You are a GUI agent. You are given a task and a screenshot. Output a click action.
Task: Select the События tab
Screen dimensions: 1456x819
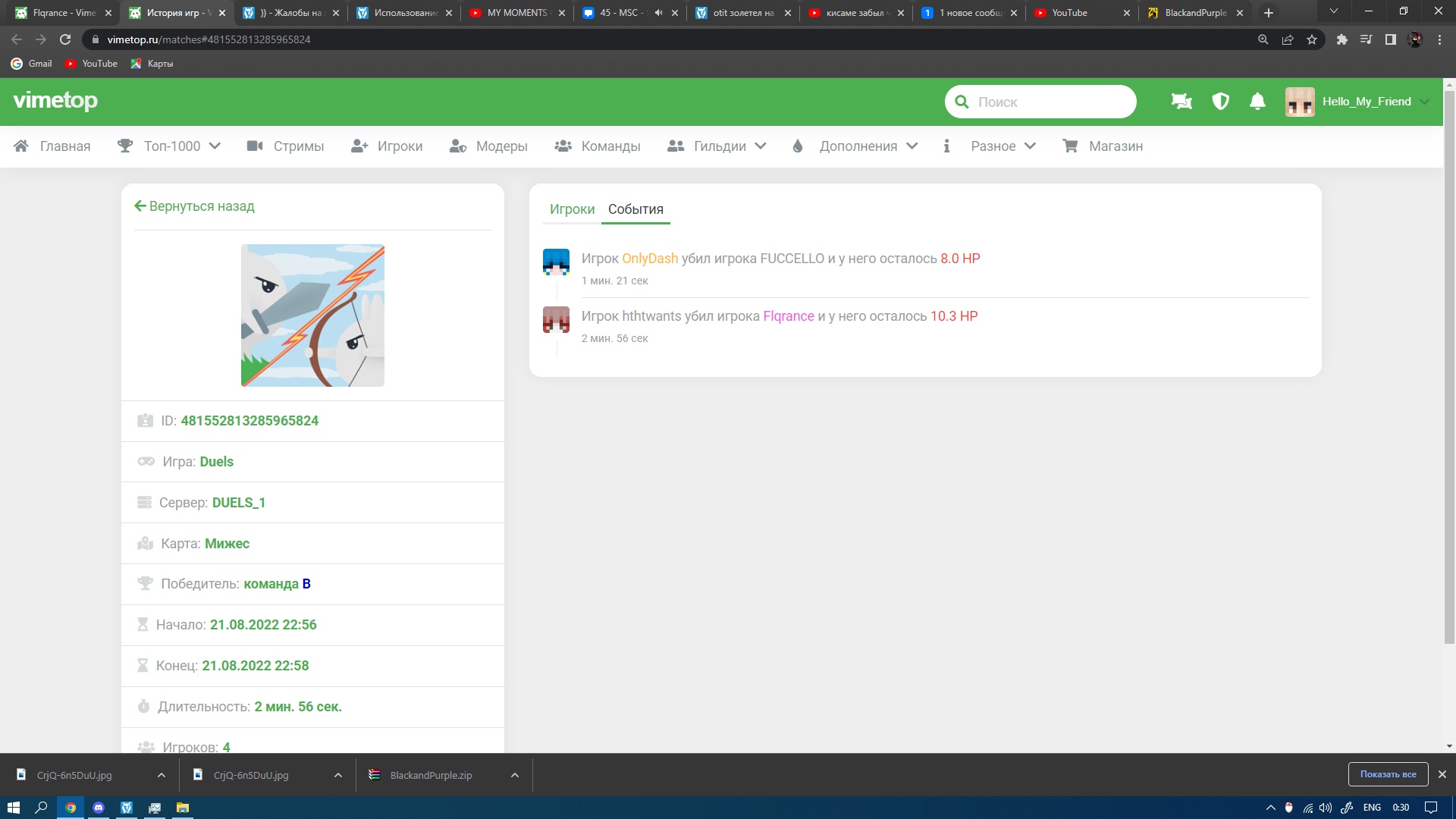coord(635,209)
